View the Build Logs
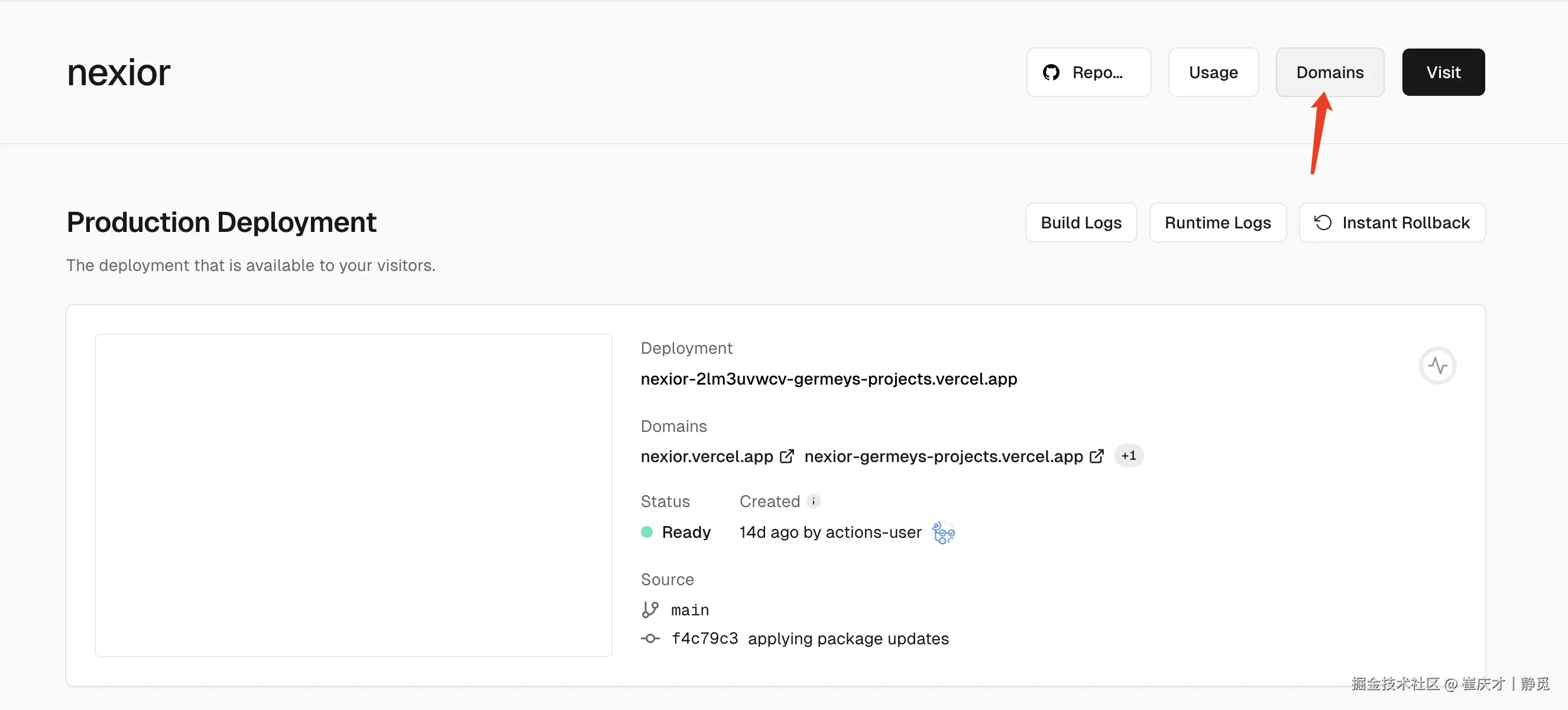 pos(1080,222)
